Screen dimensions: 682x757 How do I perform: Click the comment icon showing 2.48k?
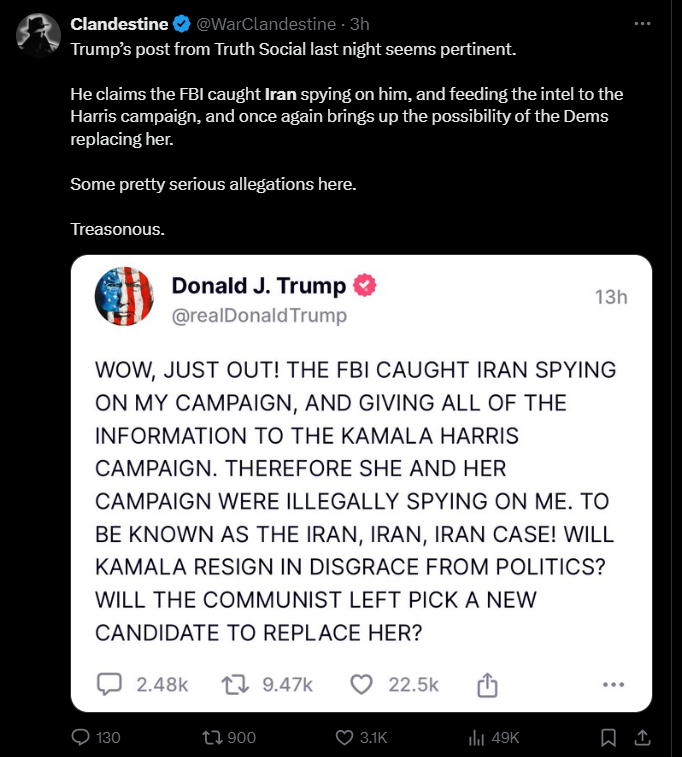109,684
